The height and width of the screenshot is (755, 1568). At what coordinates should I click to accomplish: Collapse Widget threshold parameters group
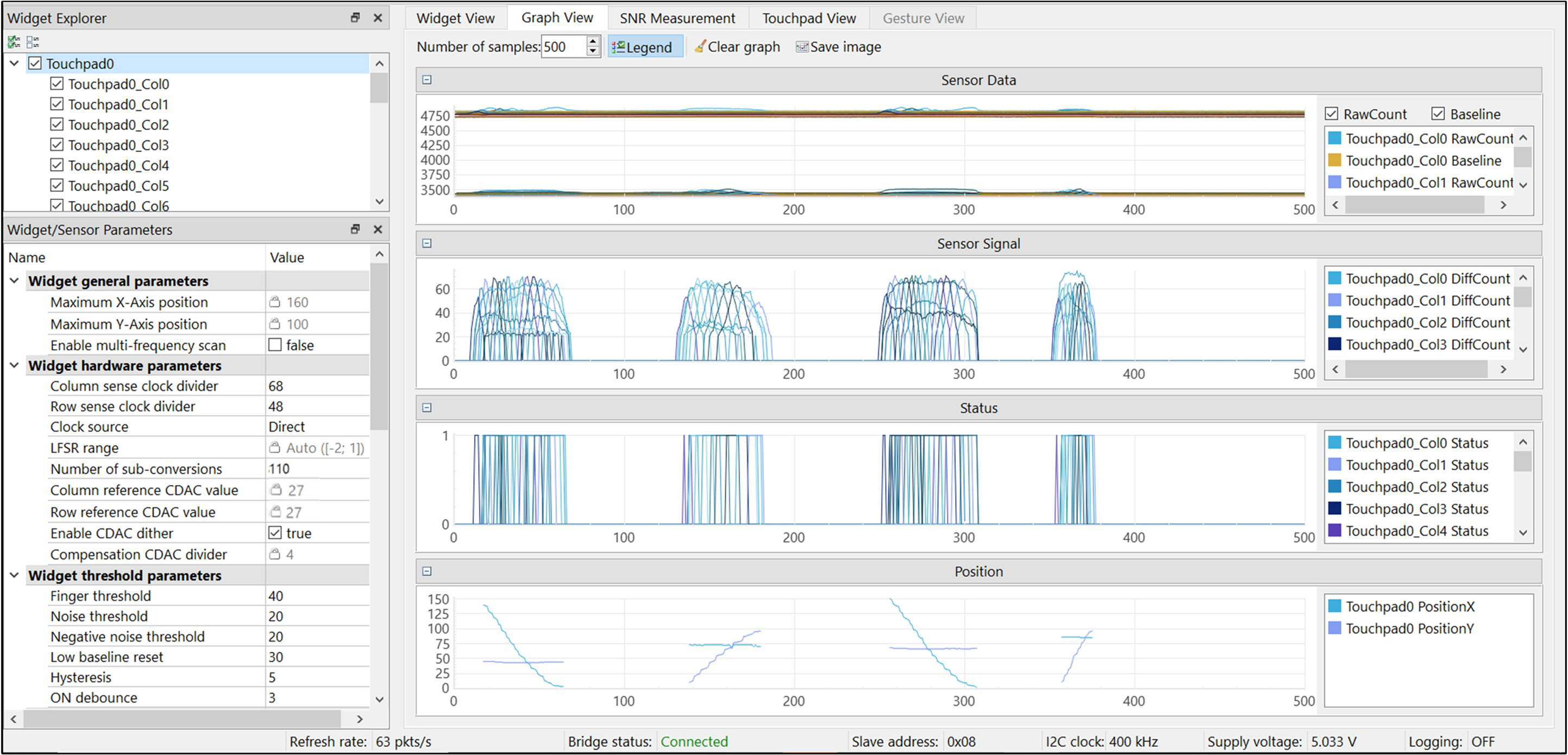15,575
